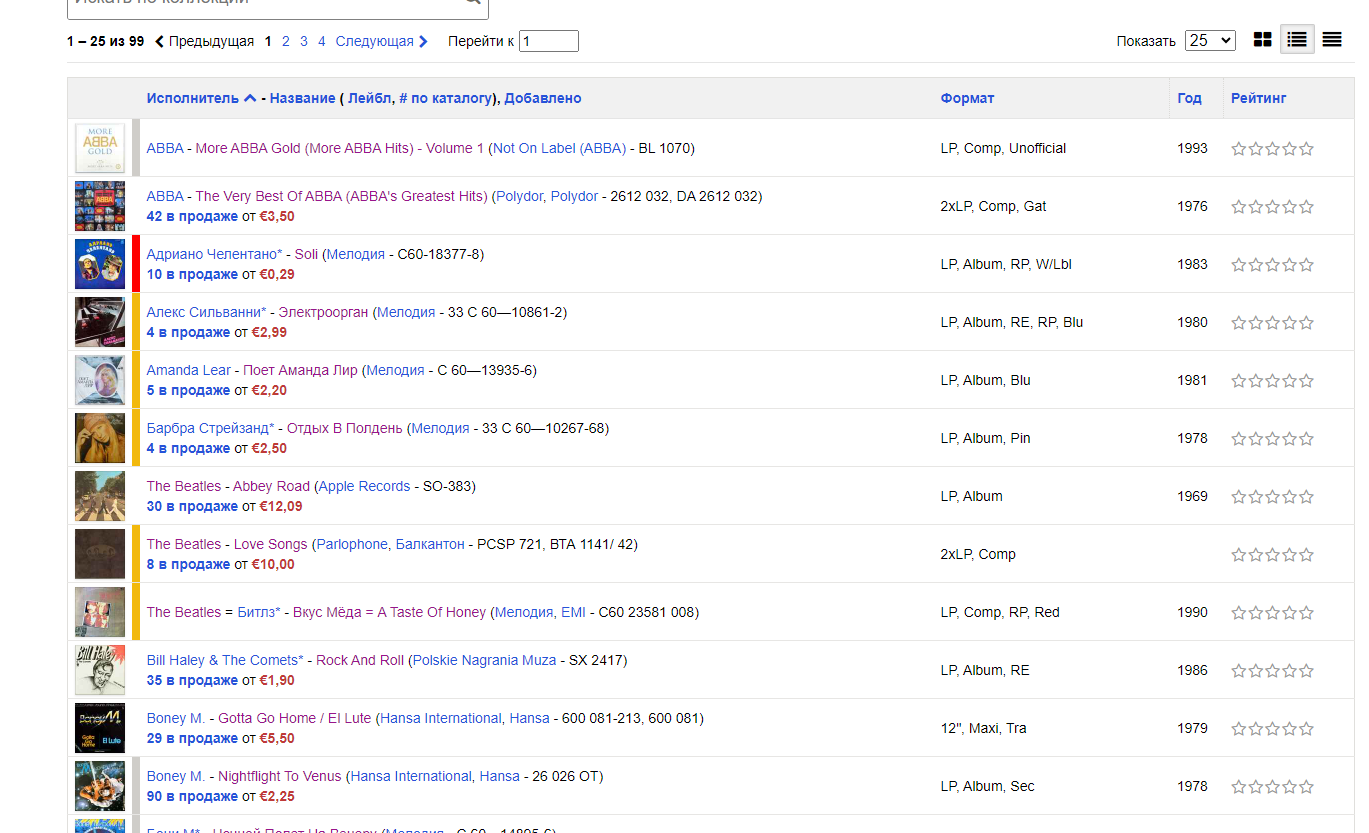Switch to compact text-only list view

tap(1332, 40)
